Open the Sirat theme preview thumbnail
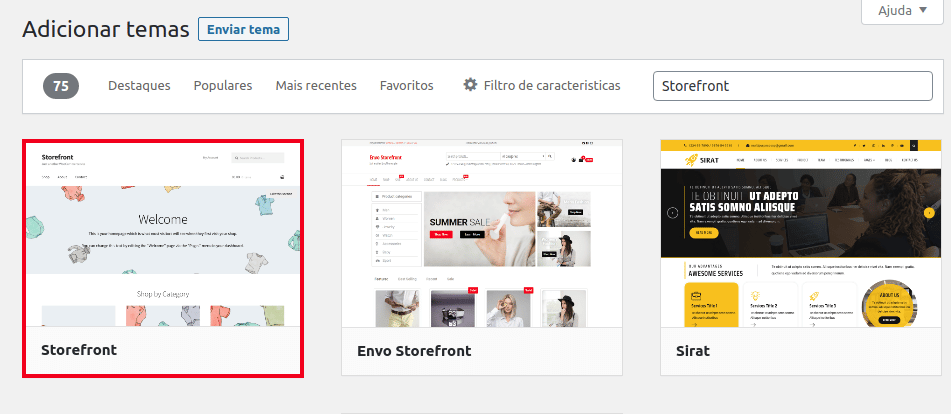 pyautogui.click(x=801, y=233)
